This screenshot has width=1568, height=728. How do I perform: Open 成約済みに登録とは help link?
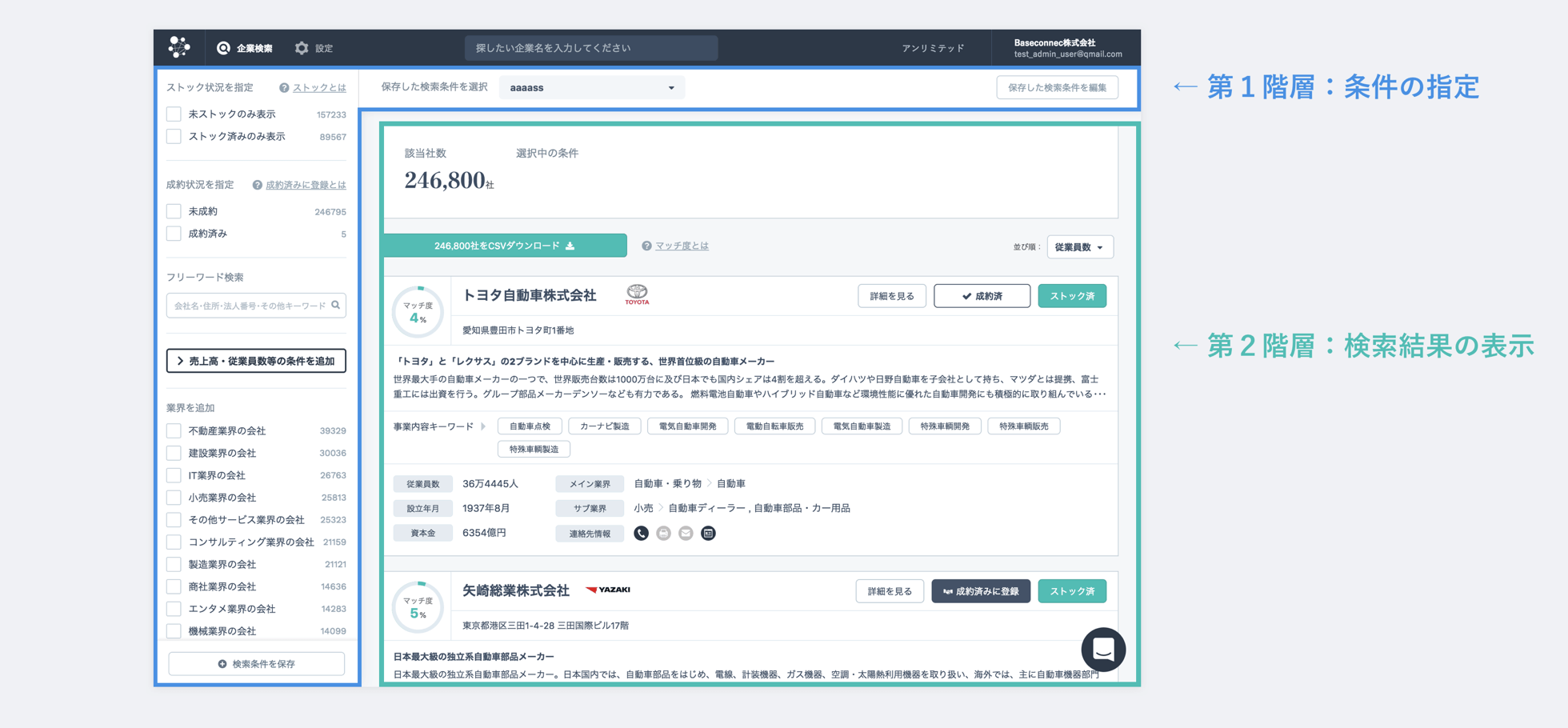tap(306, 185)
